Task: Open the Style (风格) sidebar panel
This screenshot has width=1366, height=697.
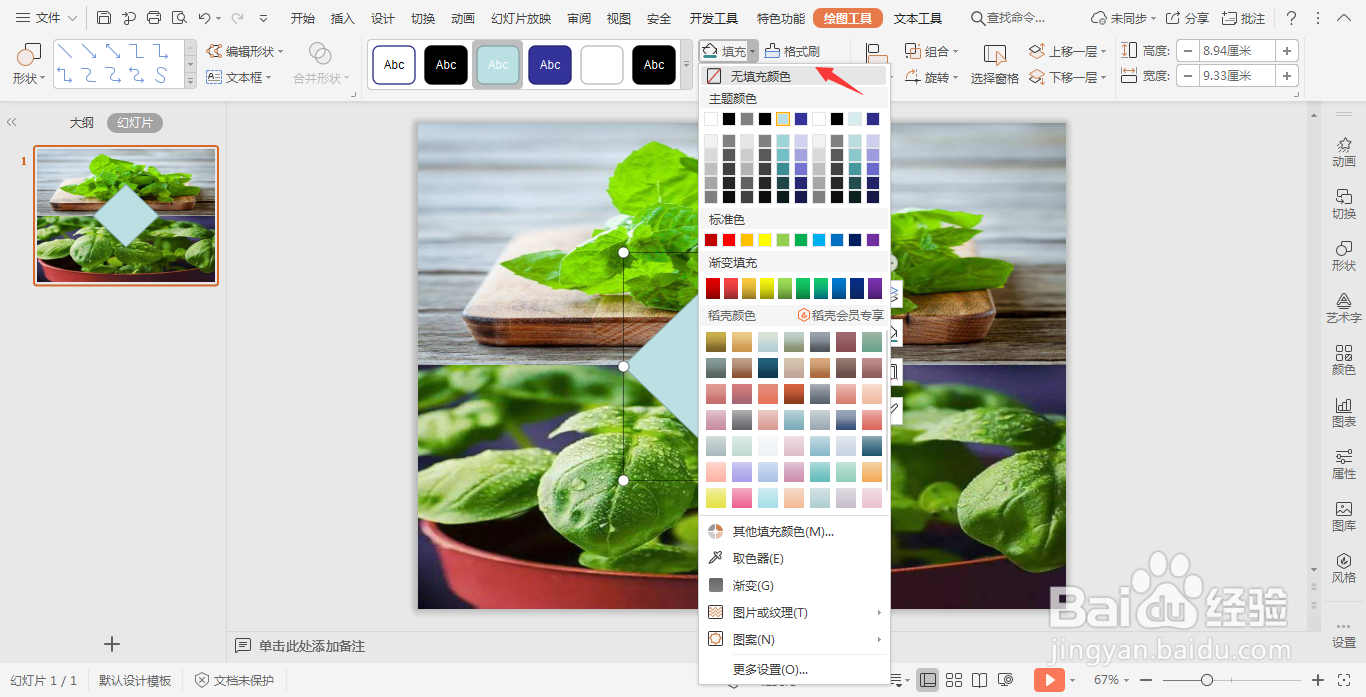Action: (1344, 566)
